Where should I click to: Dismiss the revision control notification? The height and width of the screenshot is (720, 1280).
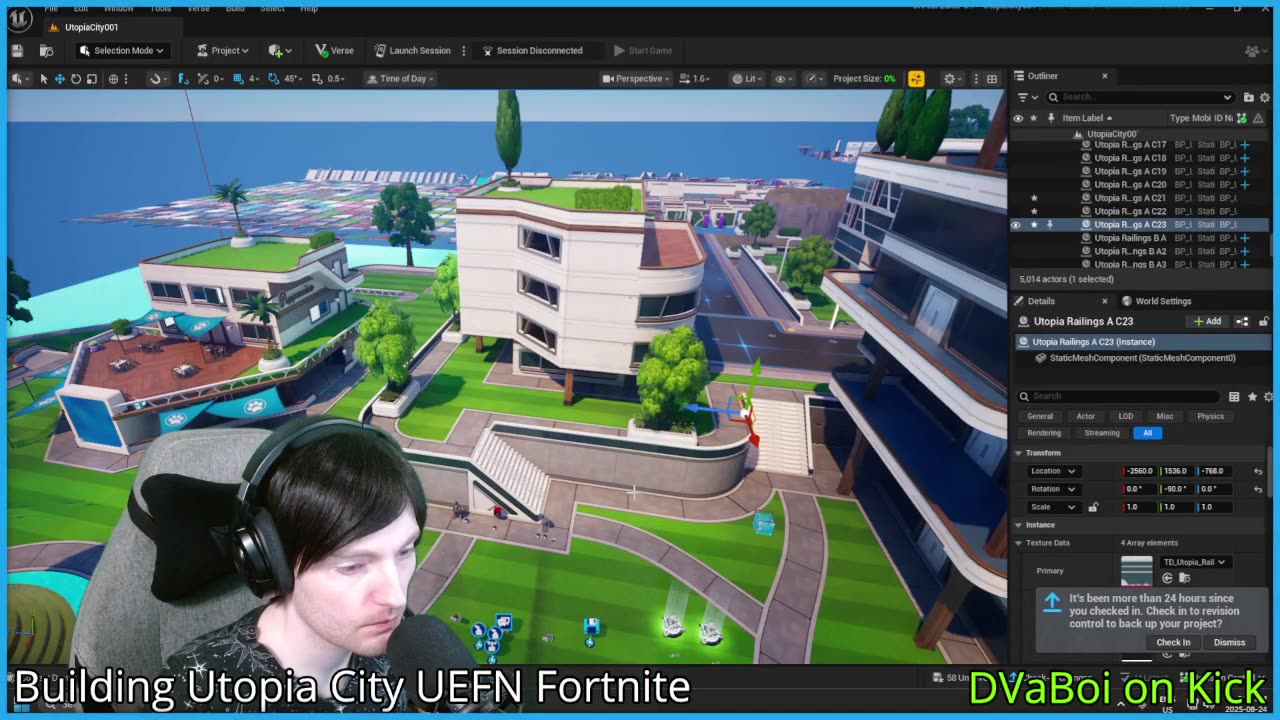tap(1229, 642)
